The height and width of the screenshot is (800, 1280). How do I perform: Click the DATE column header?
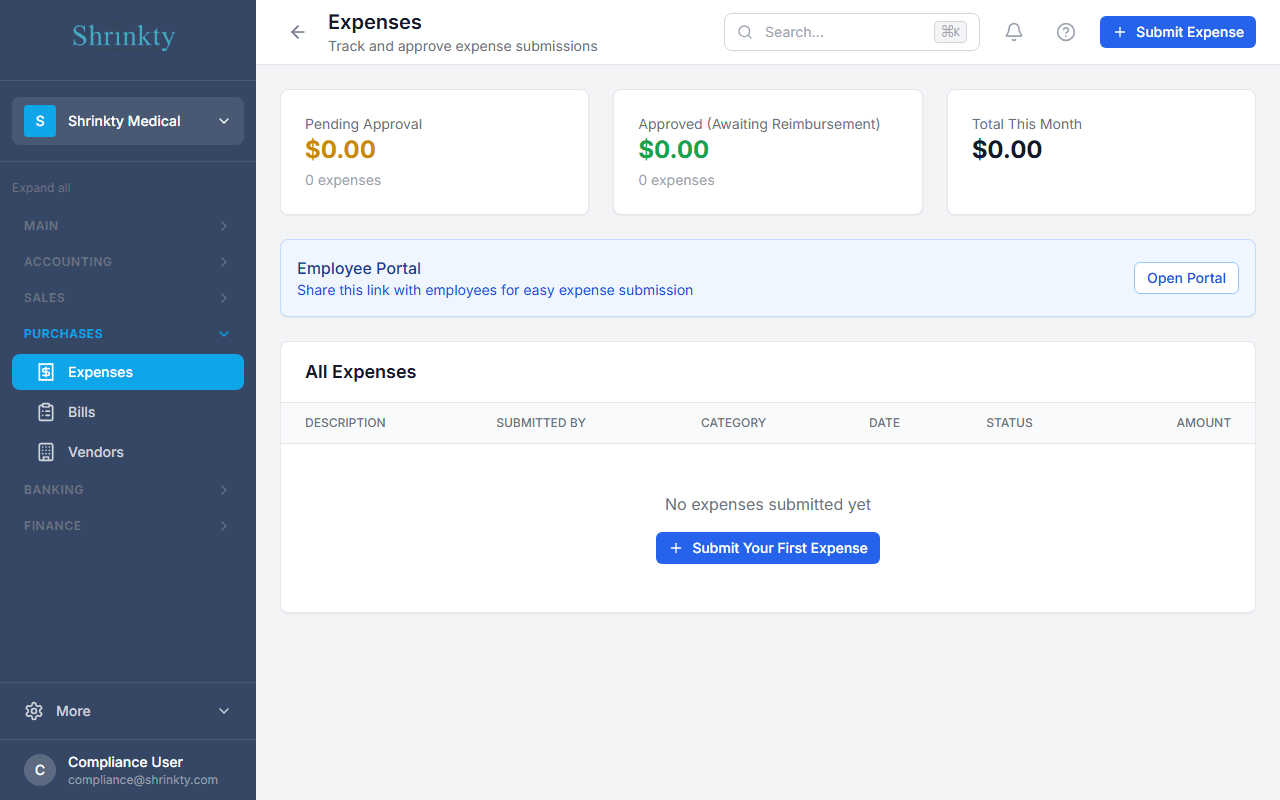884,423
